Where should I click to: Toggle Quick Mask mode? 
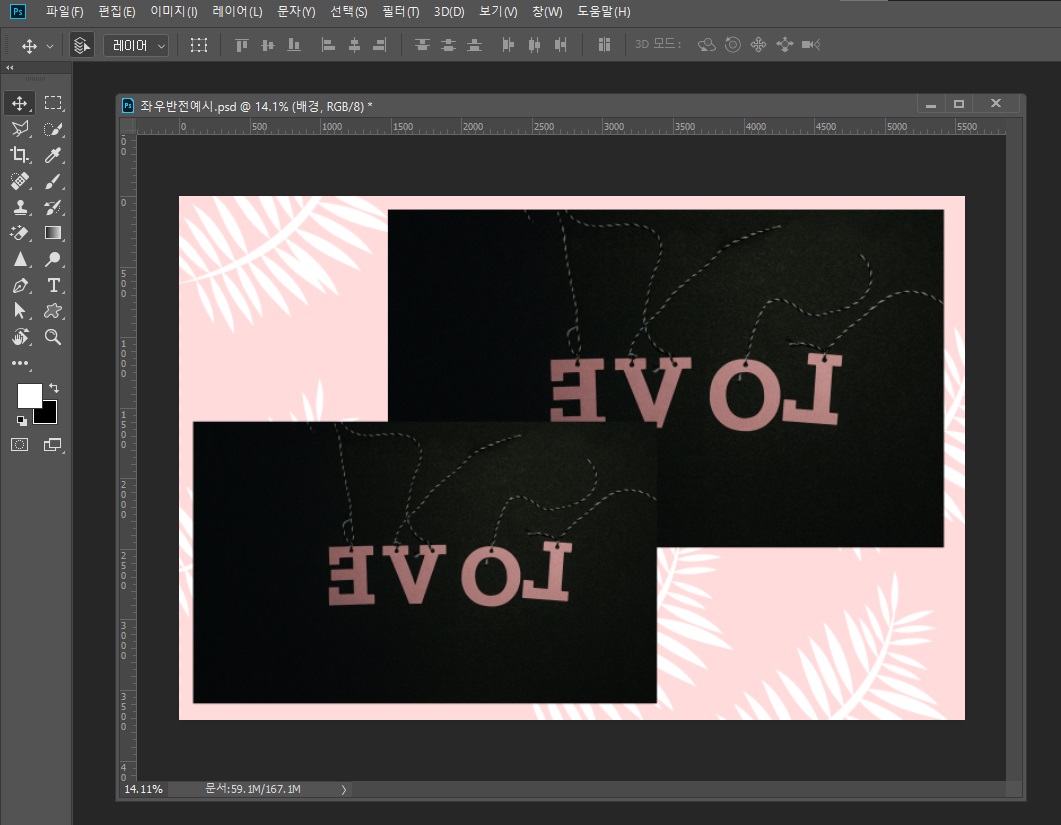point(20,445)
